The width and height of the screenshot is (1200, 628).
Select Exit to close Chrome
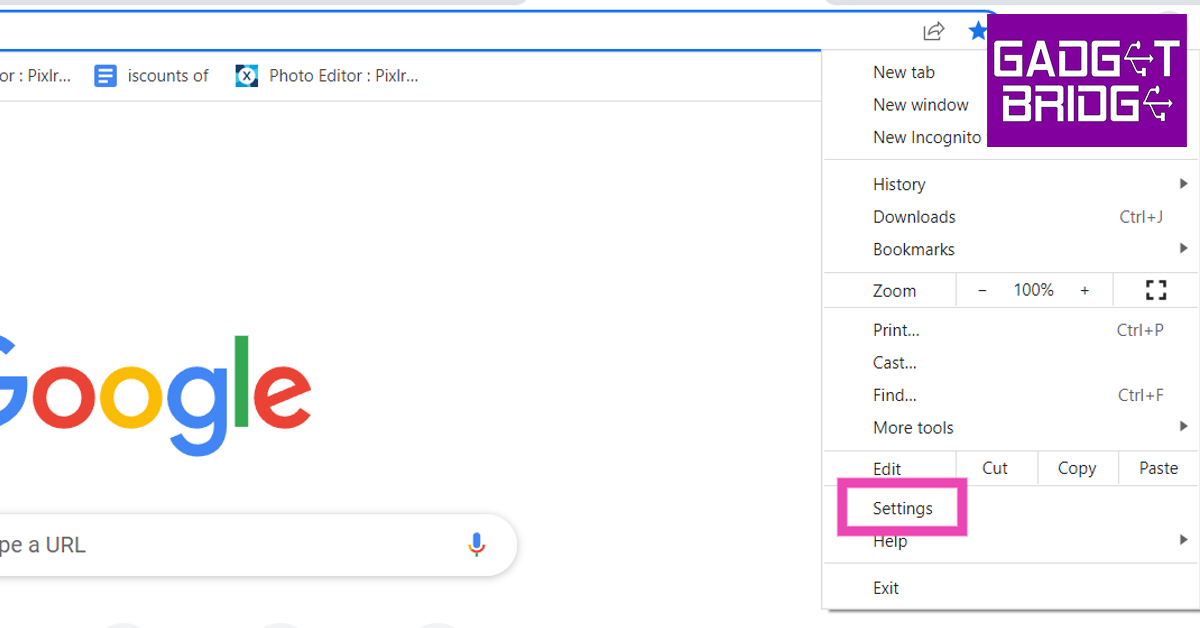886,588
